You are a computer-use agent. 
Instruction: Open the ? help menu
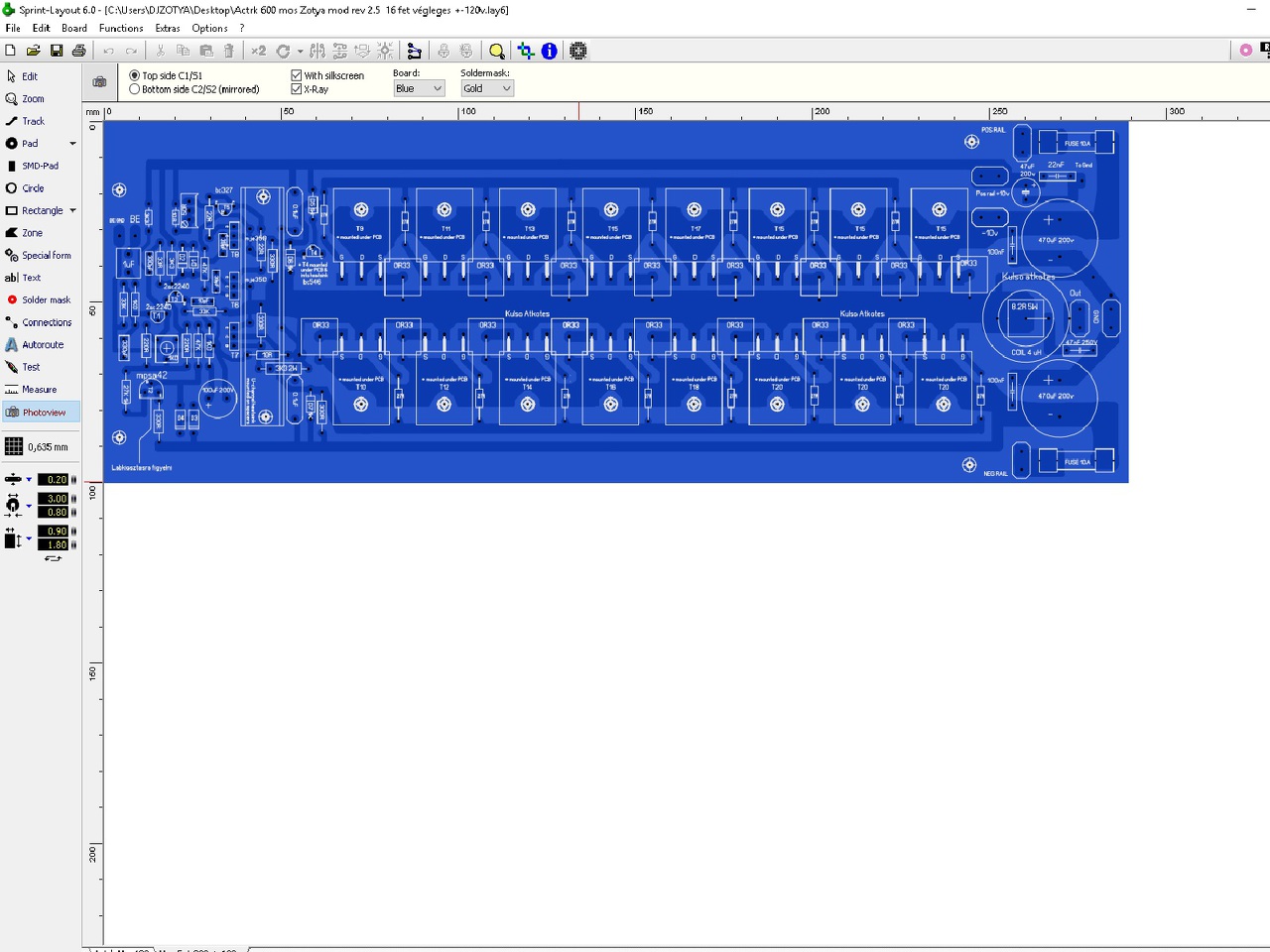241,28
